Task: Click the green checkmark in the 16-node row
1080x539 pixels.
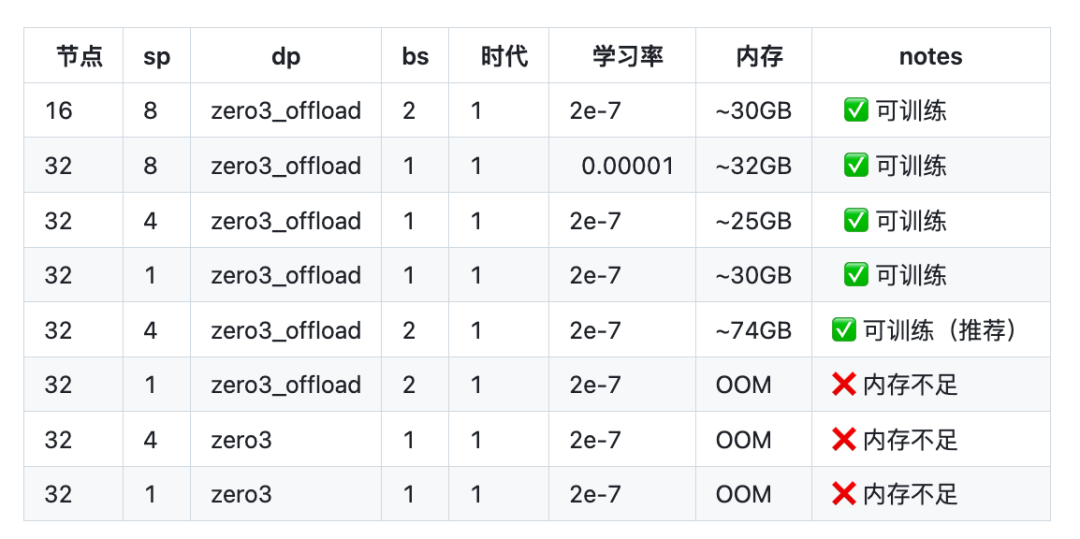Action: click(855, 110)
